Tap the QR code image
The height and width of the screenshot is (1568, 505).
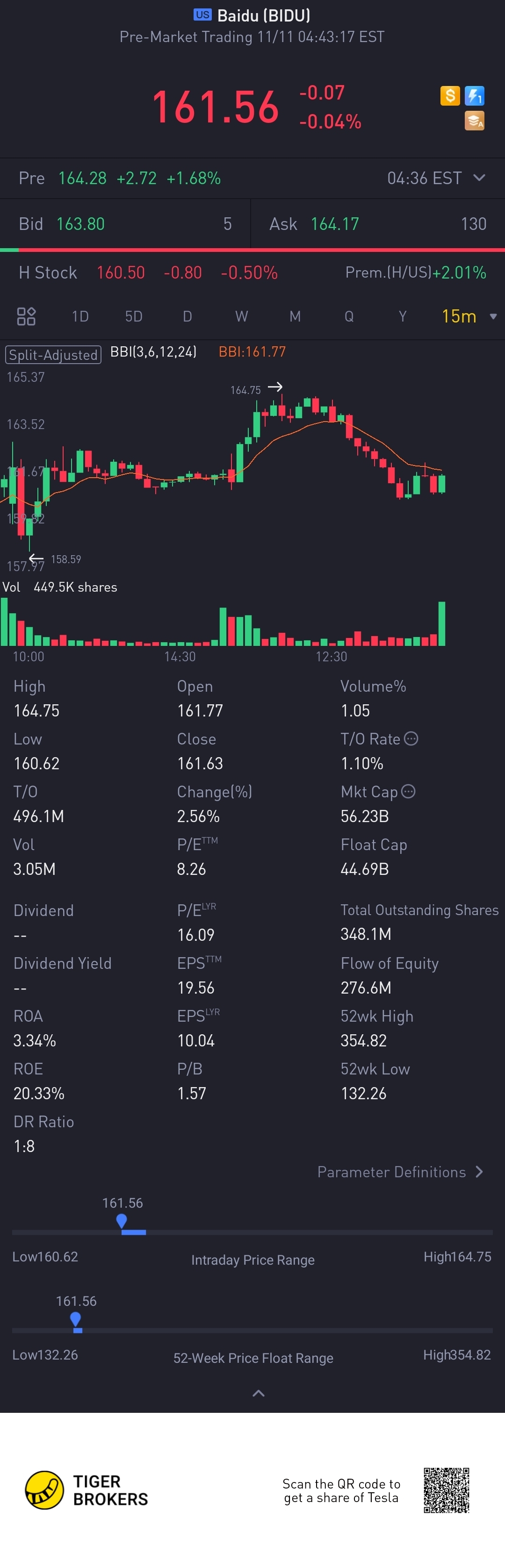447,1490
